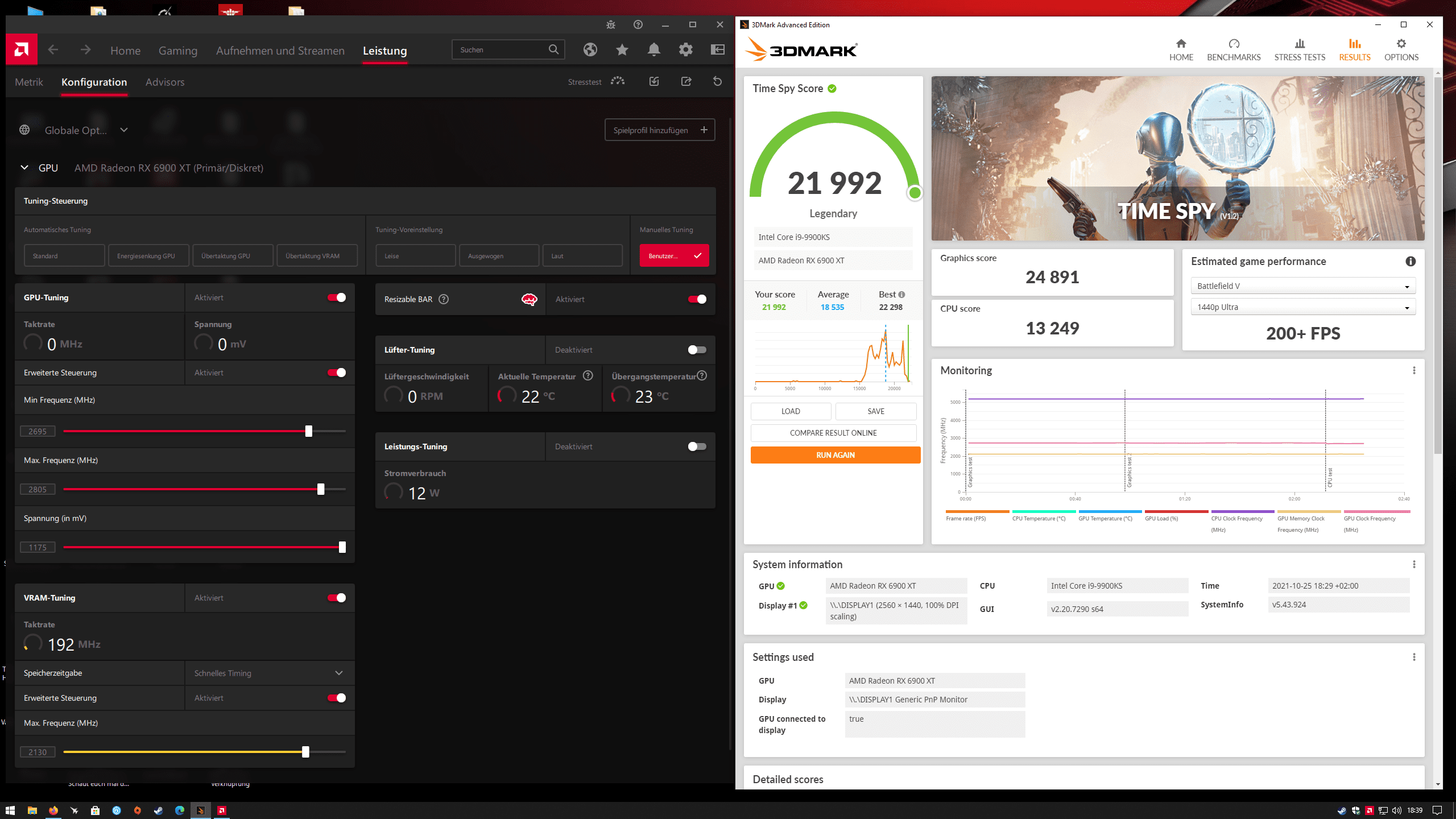The height and width of the screenshot is (819, 1456).
Task: Click the bug report icon
Action: click(610, 24)
